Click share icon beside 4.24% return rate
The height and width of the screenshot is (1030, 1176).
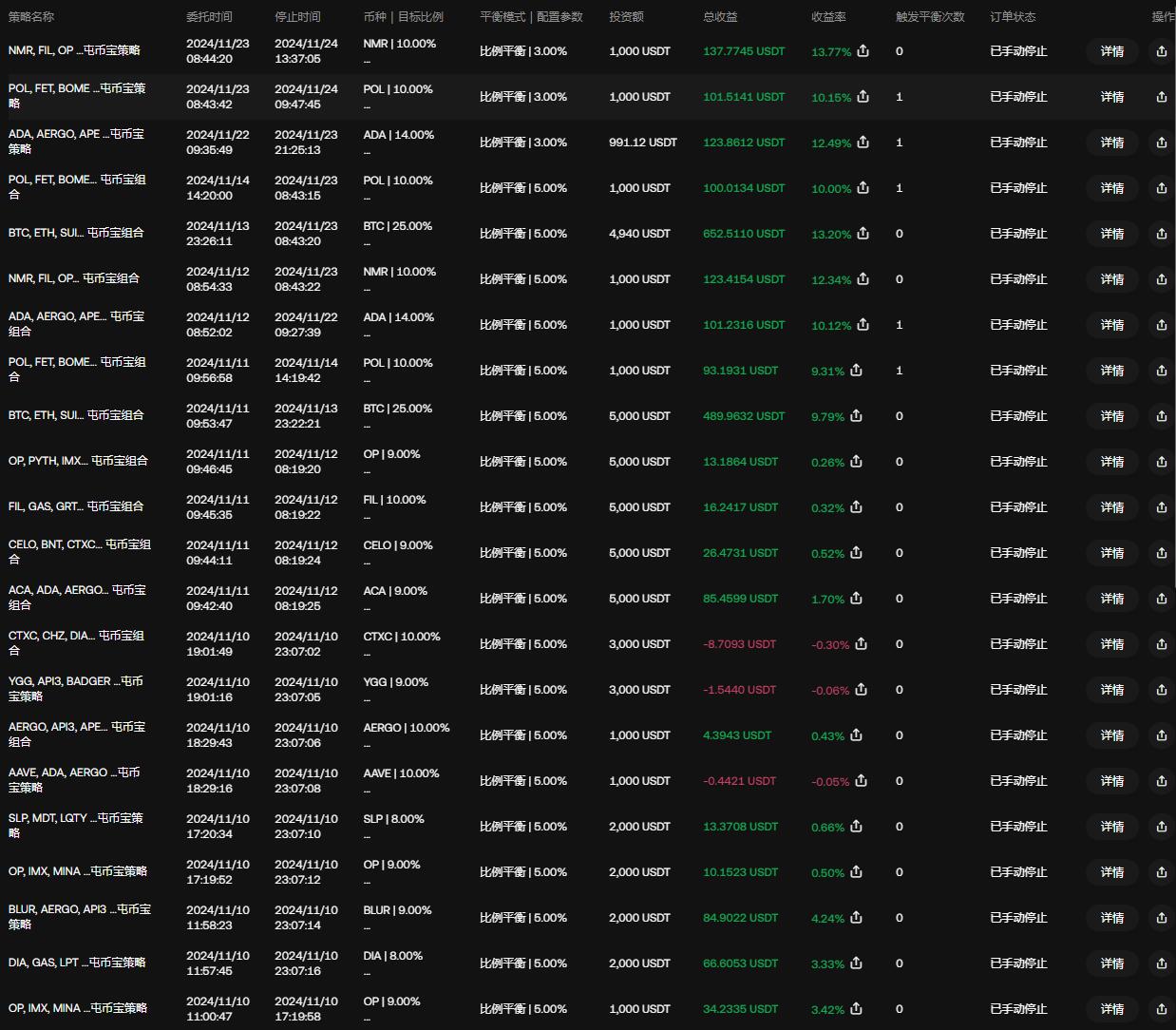pyautogui.click(x=856, y=917)
